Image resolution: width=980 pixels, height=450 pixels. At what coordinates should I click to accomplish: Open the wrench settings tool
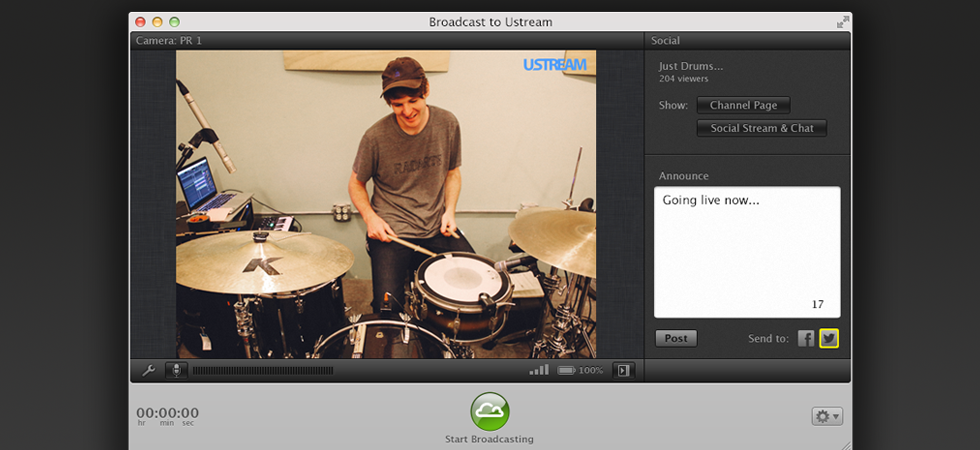point(148,370)
